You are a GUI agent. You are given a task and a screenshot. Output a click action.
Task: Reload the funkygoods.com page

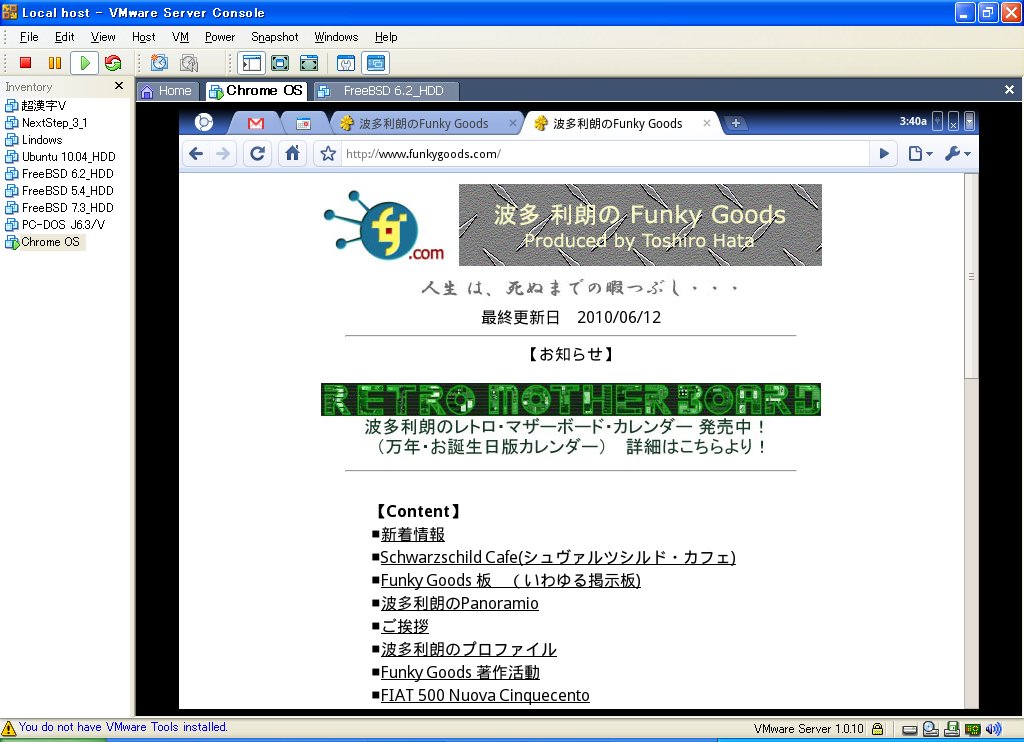(x=257, y=153)
